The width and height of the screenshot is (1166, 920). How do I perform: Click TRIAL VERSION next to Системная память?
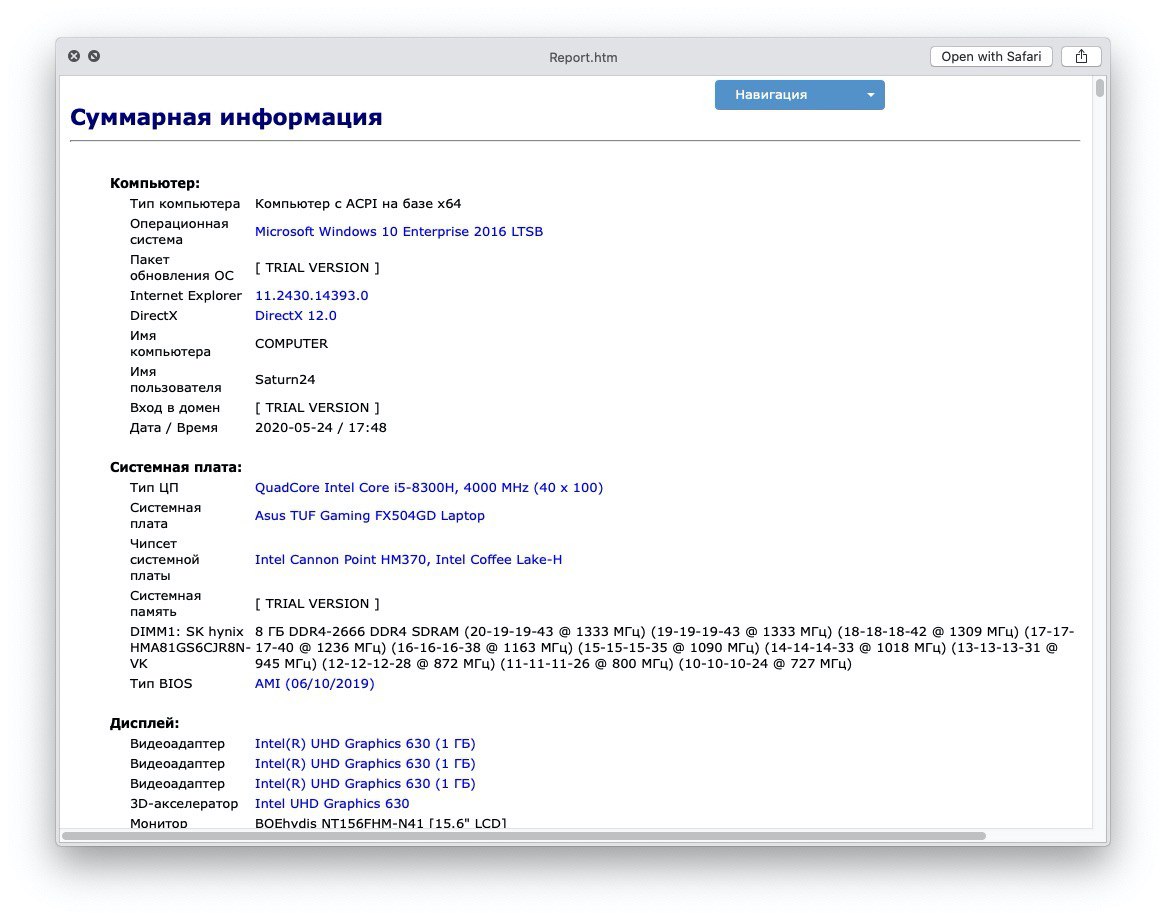pyautogui.click(x=318, y=603)
